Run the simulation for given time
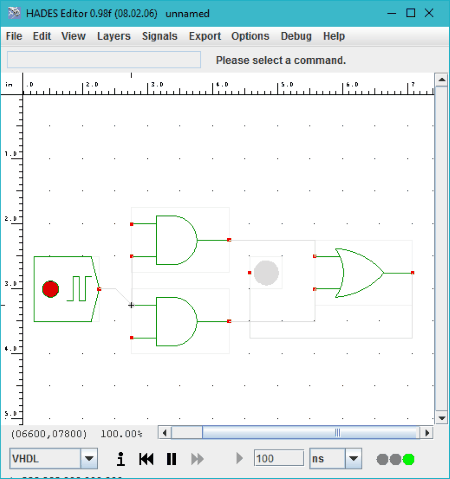The height and width of the screenshot is (479, 450). click(239, 458)
